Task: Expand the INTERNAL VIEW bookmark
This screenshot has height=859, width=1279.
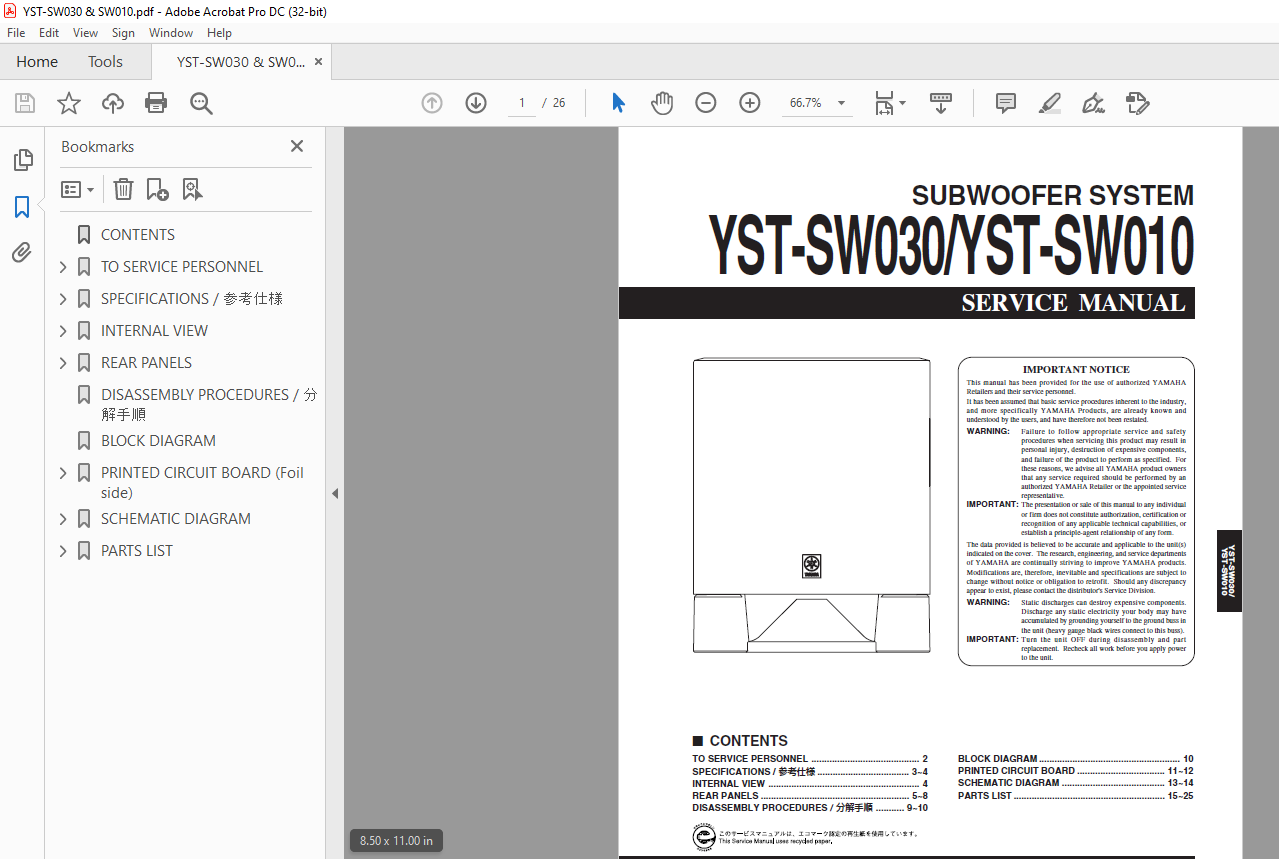Action: click(63, 331)
